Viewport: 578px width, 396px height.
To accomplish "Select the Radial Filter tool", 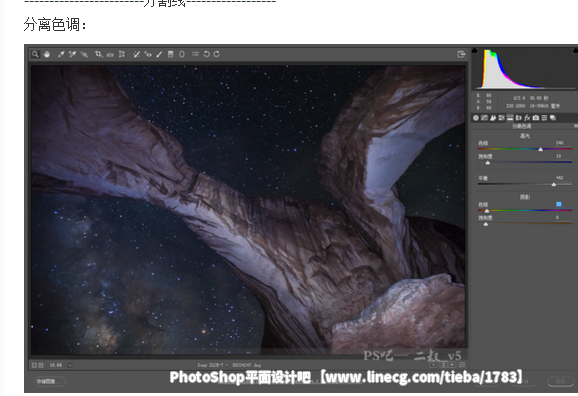I will [182, 54].
